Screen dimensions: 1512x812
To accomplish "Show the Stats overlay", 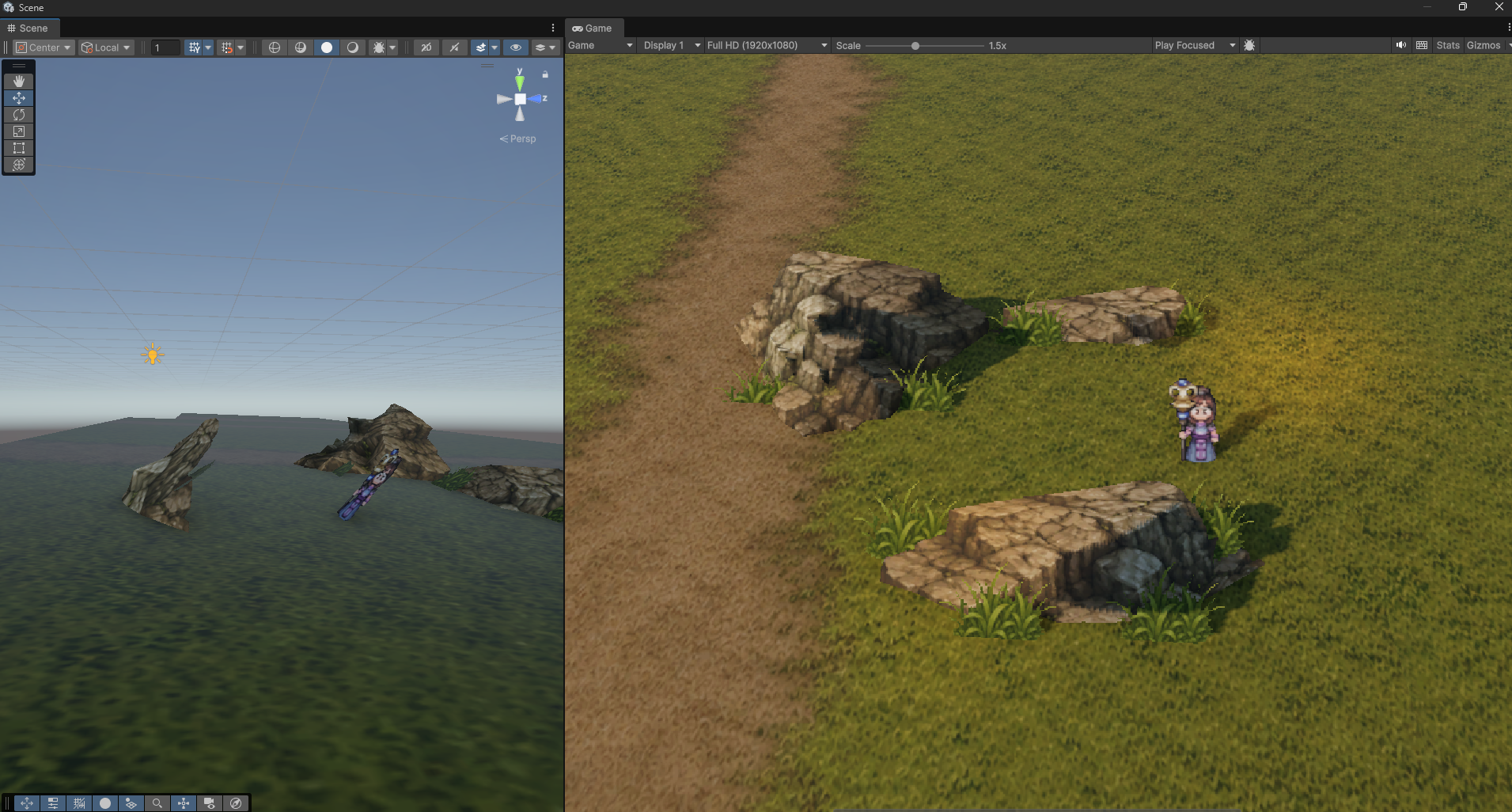I will click(x=1448, y=45).
